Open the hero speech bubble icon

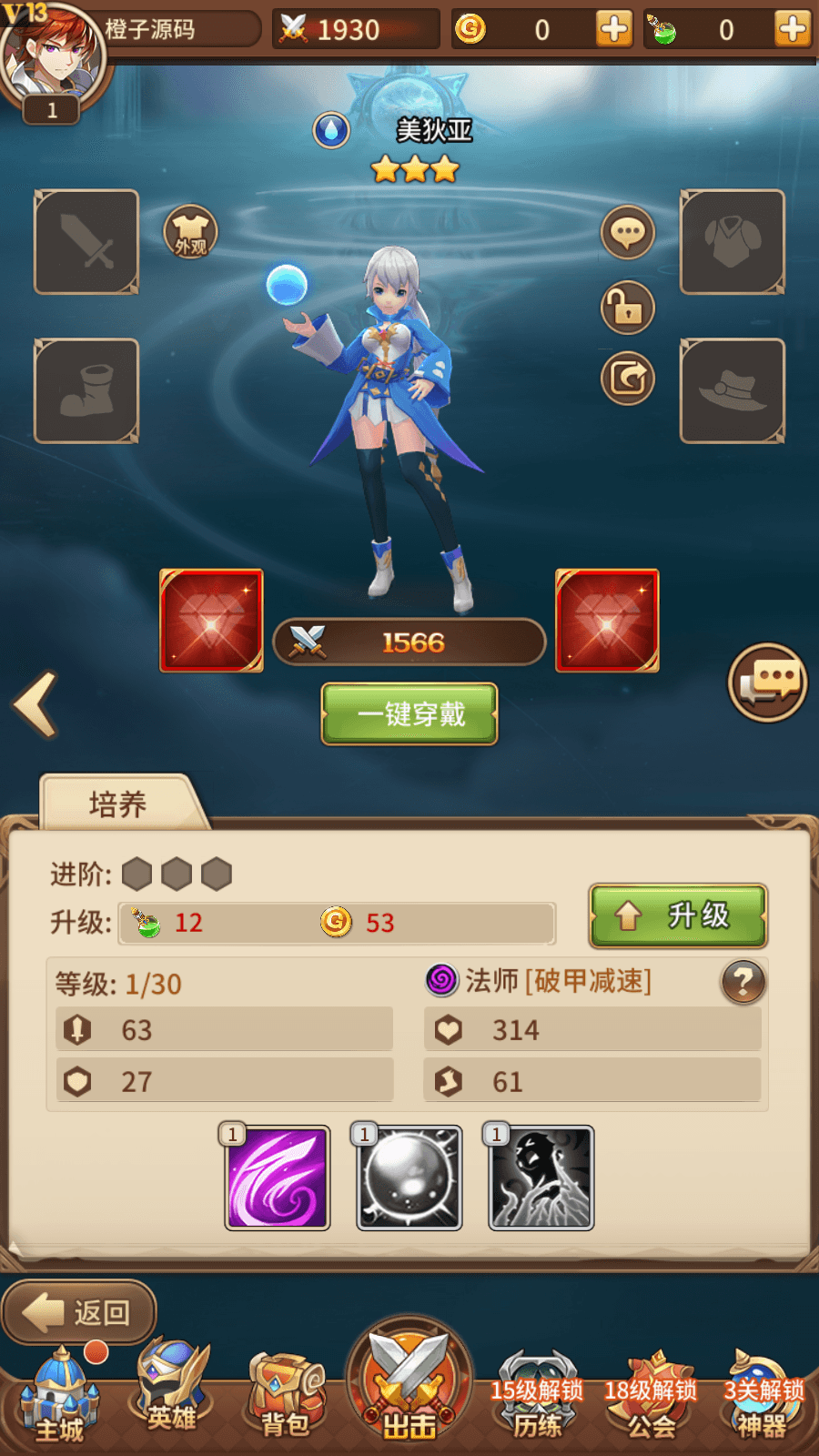[628, 232]
